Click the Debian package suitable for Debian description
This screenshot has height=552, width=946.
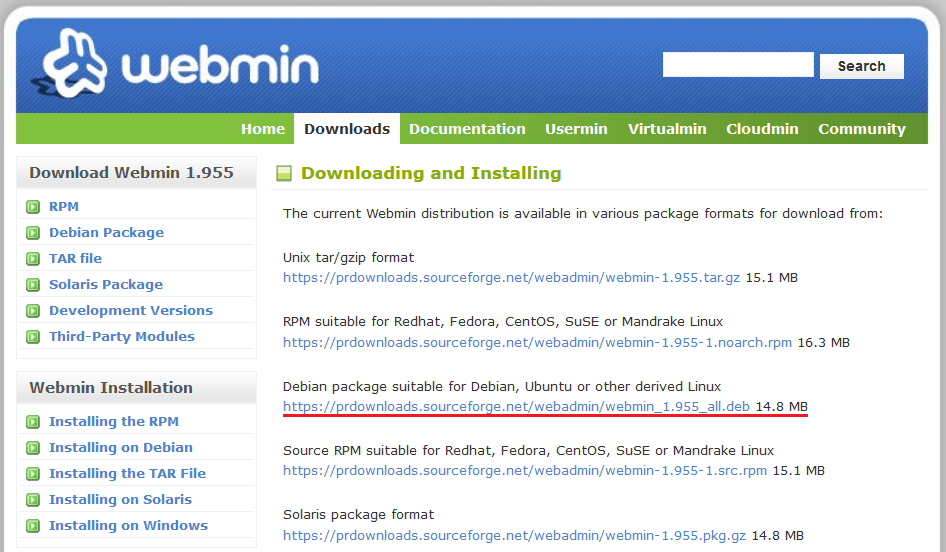[x=502, y=387]
